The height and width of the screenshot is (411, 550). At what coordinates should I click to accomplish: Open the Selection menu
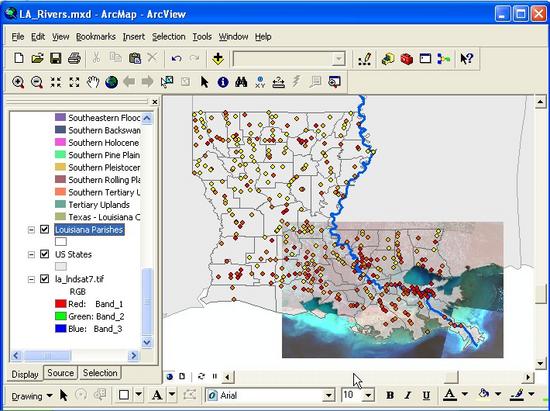point(168,36)
